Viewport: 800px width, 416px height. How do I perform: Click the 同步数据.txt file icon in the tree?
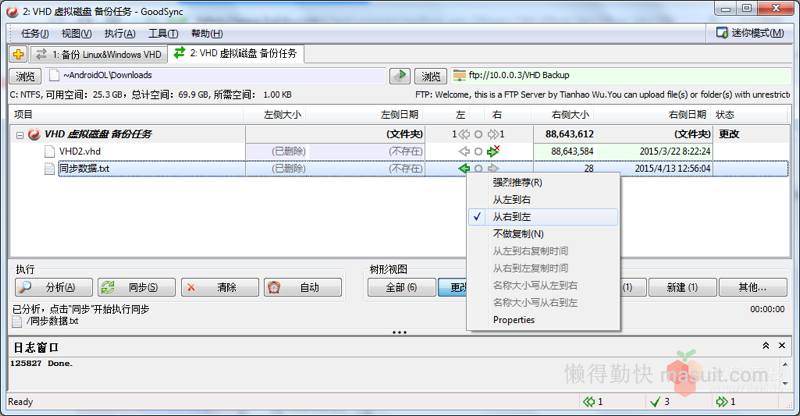(x=49, y=168)
